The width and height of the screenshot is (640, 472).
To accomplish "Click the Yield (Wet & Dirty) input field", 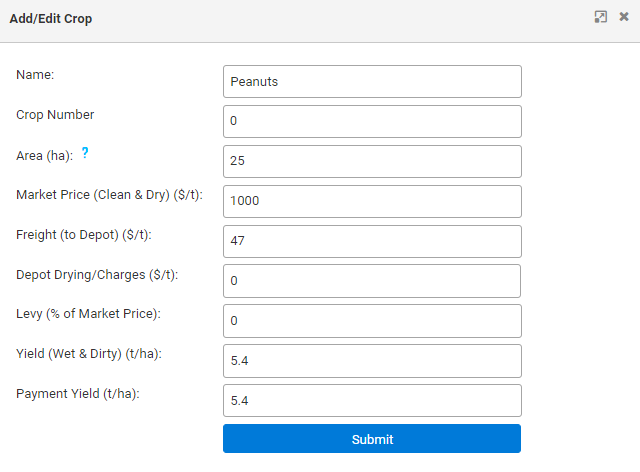I will click(x=372, y=361).
